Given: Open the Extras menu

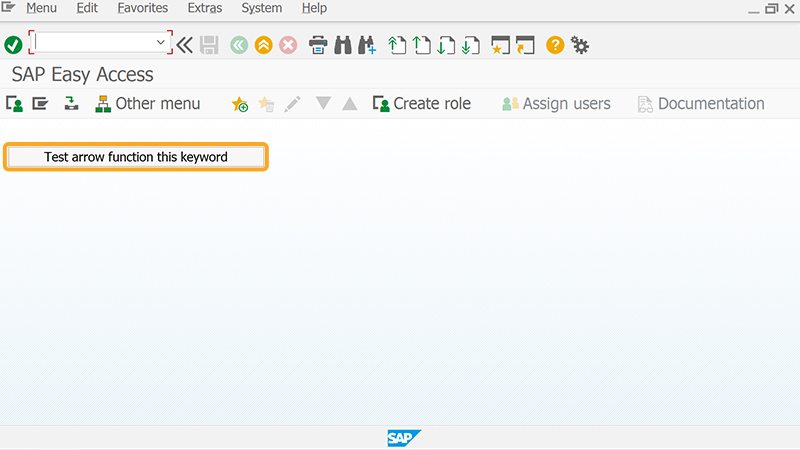Looking at the screenshot, I should click(x=205, y=8).
